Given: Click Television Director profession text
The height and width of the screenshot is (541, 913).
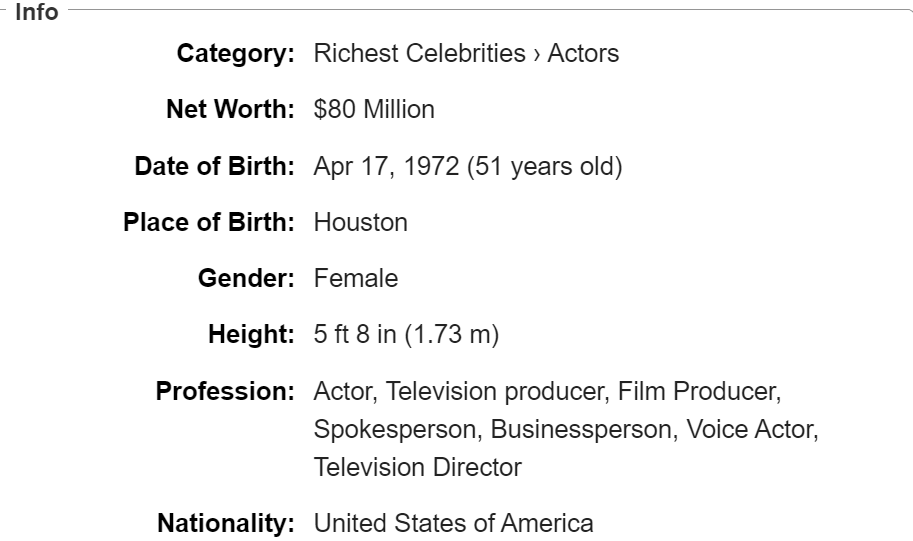Looking at the screenshot, I should click(417, 468).
